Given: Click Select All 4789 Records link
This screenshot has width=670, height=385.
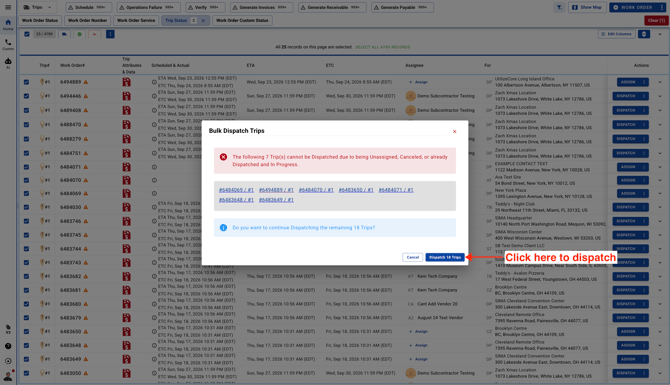Looking at the screenshot, I should pos(382,47).
